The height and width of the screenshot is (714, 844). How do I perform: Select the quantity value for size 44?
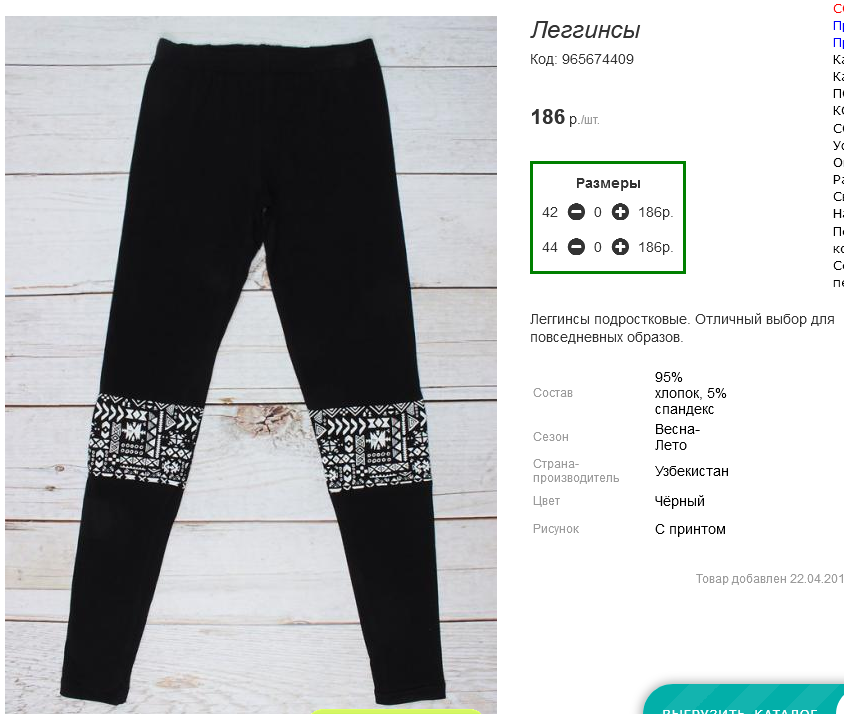click(597, 247)
